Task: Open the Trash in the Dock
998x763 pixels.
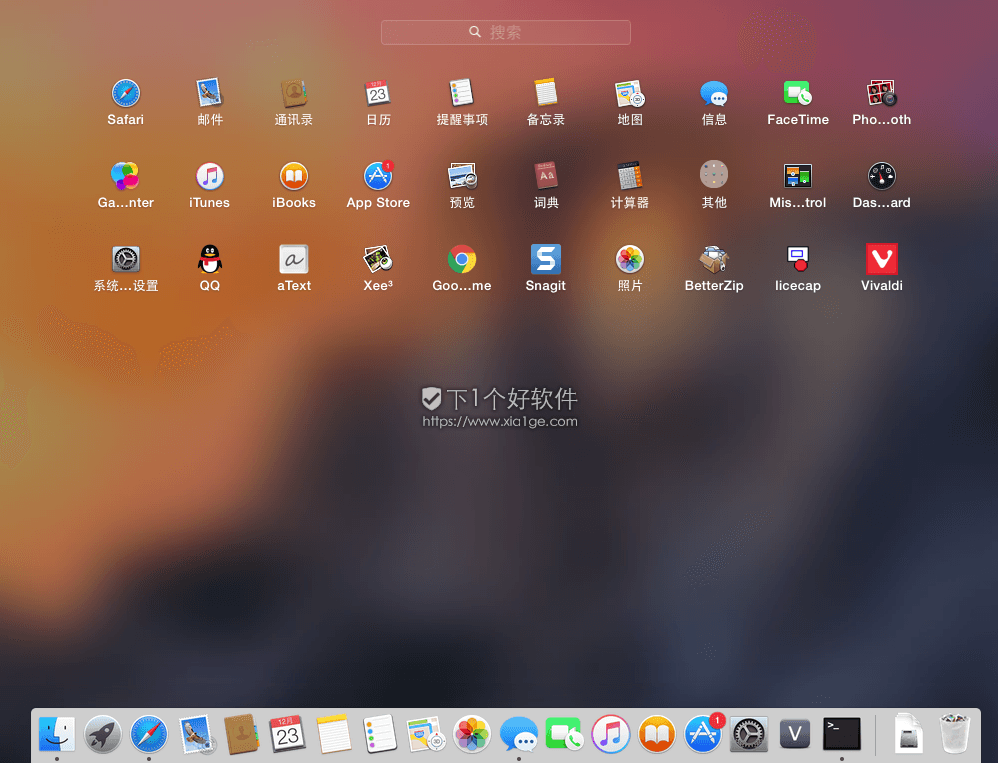Action: (956, 735)
